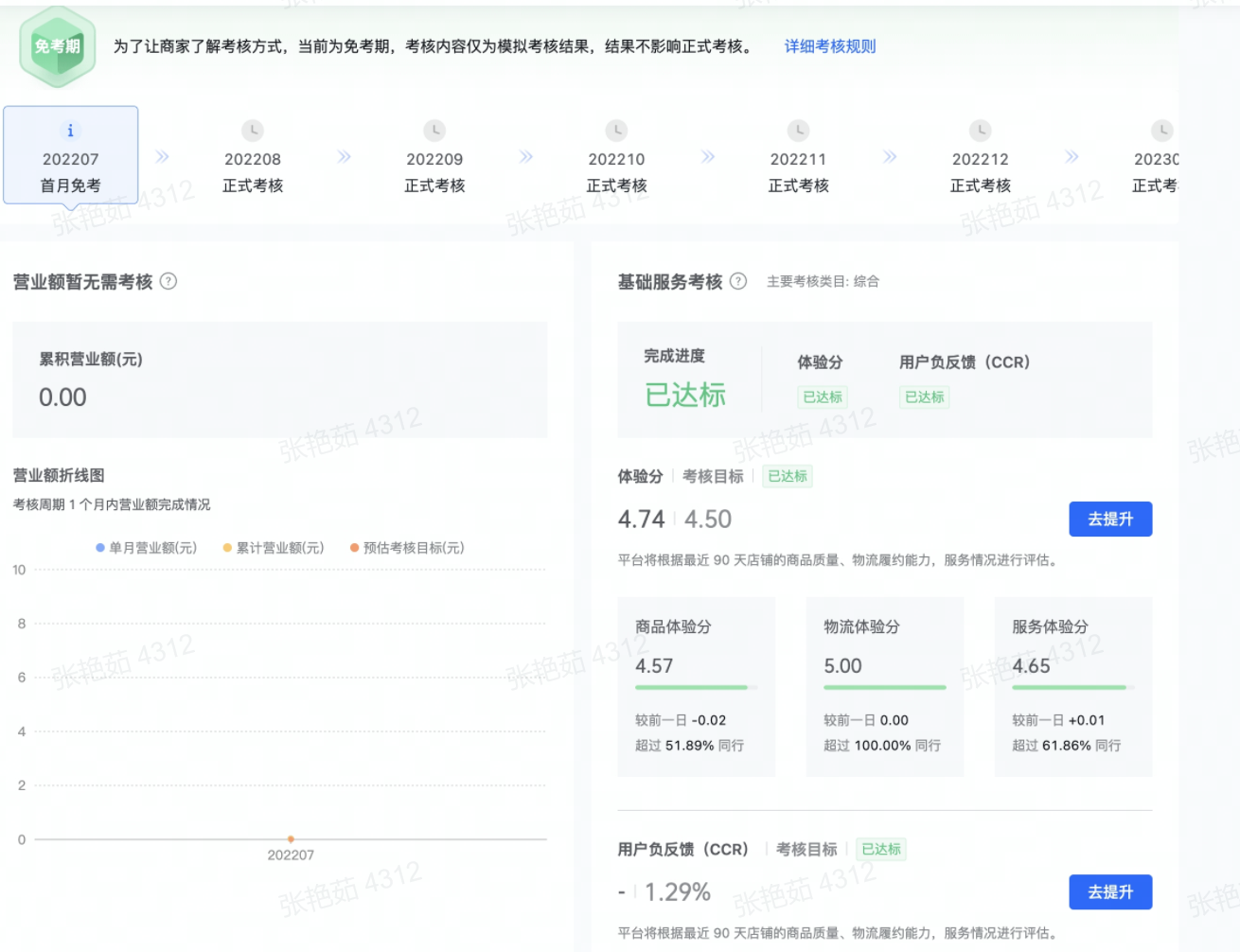
Task: Click the clock icon above 202301
Action: (x=1162, y=131)
